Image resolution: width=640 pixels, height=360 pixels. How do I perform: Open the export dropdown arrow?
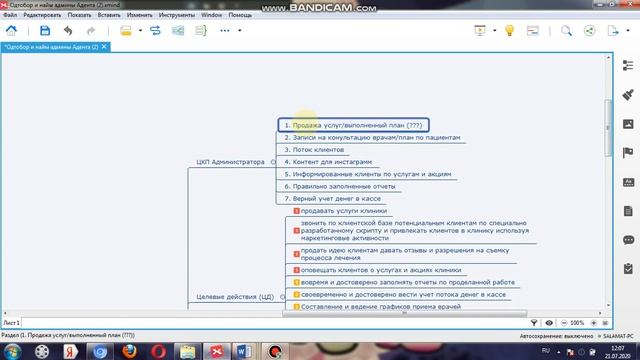tap(628, 31)
